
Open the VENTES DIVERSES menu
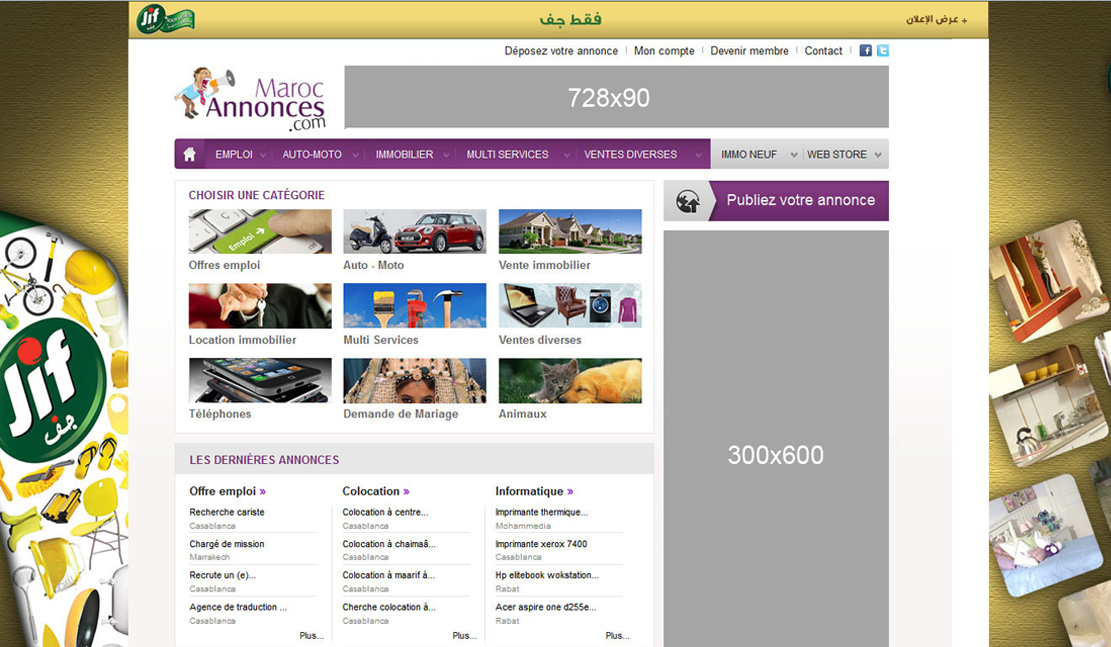pos(630,155)
